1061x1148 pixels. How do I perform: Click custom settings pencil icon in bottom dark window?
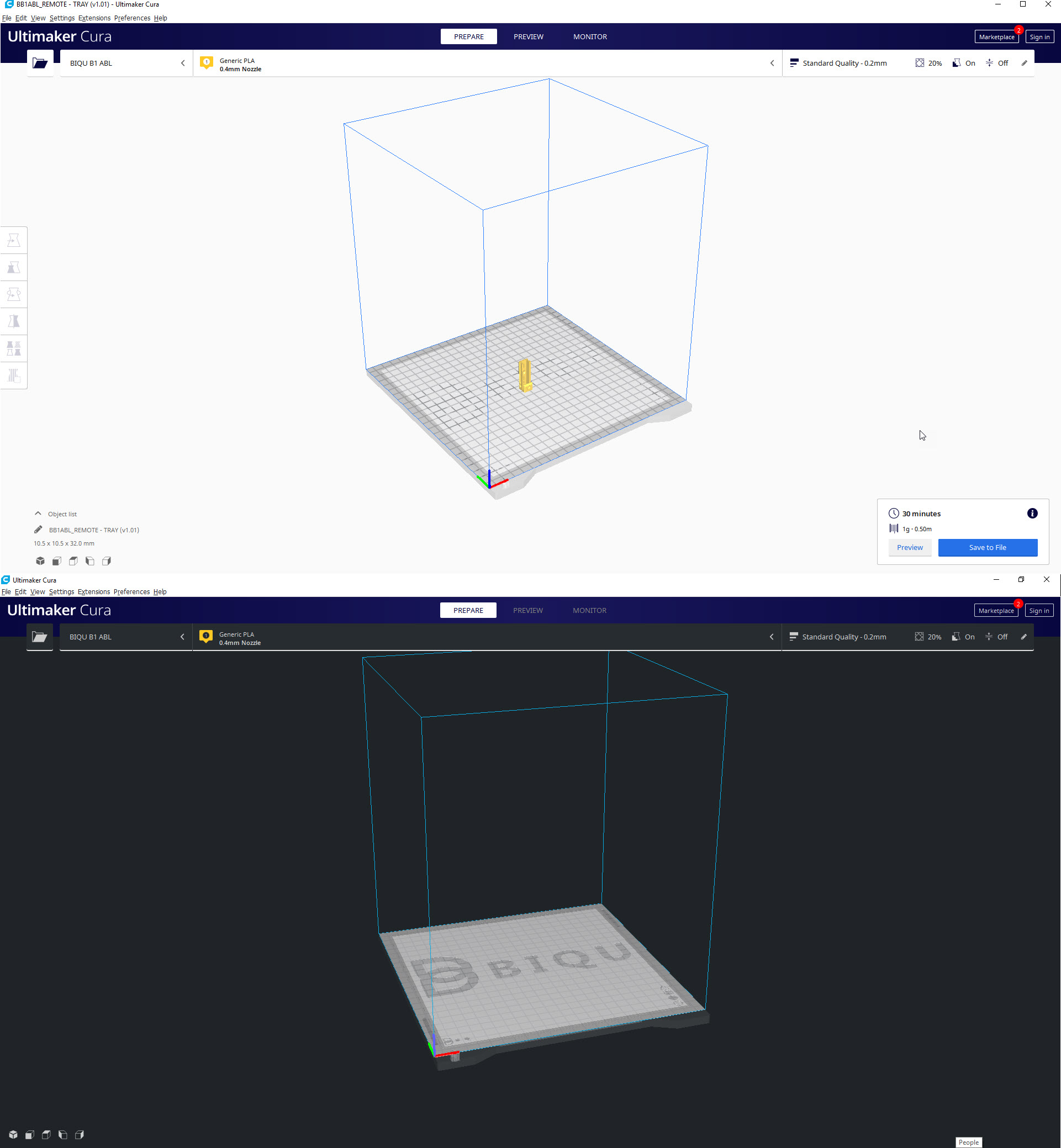click(1023, 637)
